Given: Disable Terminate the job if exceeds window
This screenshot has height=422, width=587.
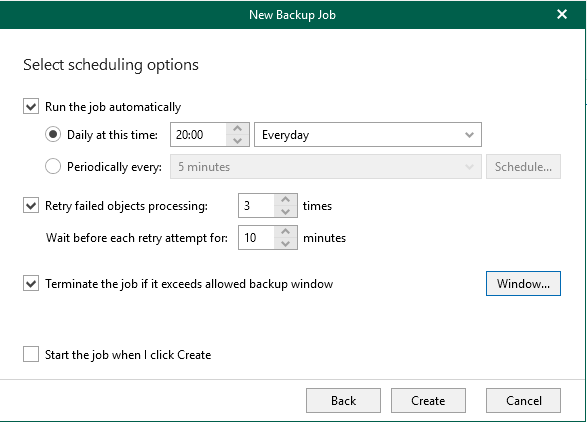Looking at the screenshot, I should click(31, 283).
